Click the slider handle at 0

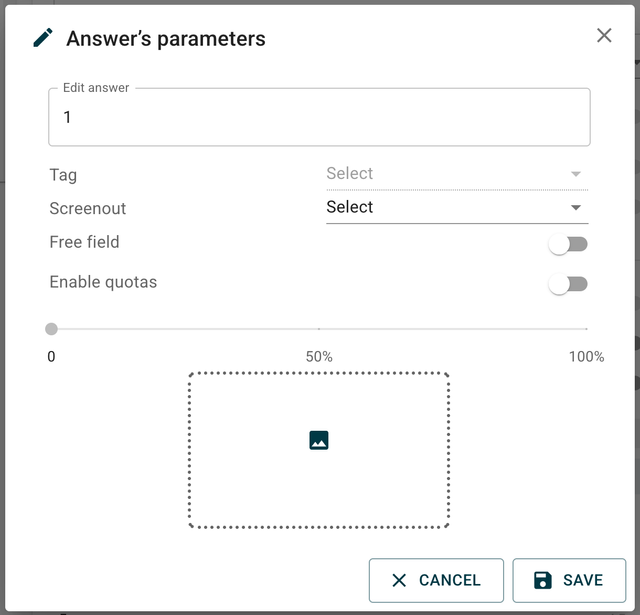(52, 329)
